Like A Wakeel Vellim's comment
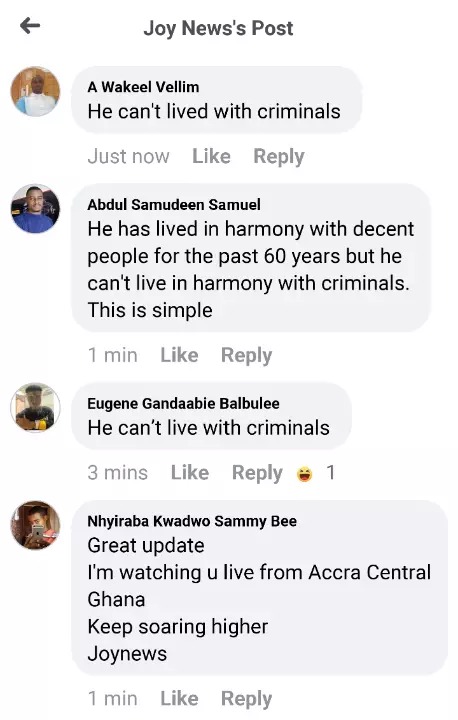Image resolution: width=458 pixels, height=720 pixels. point(211,156)
